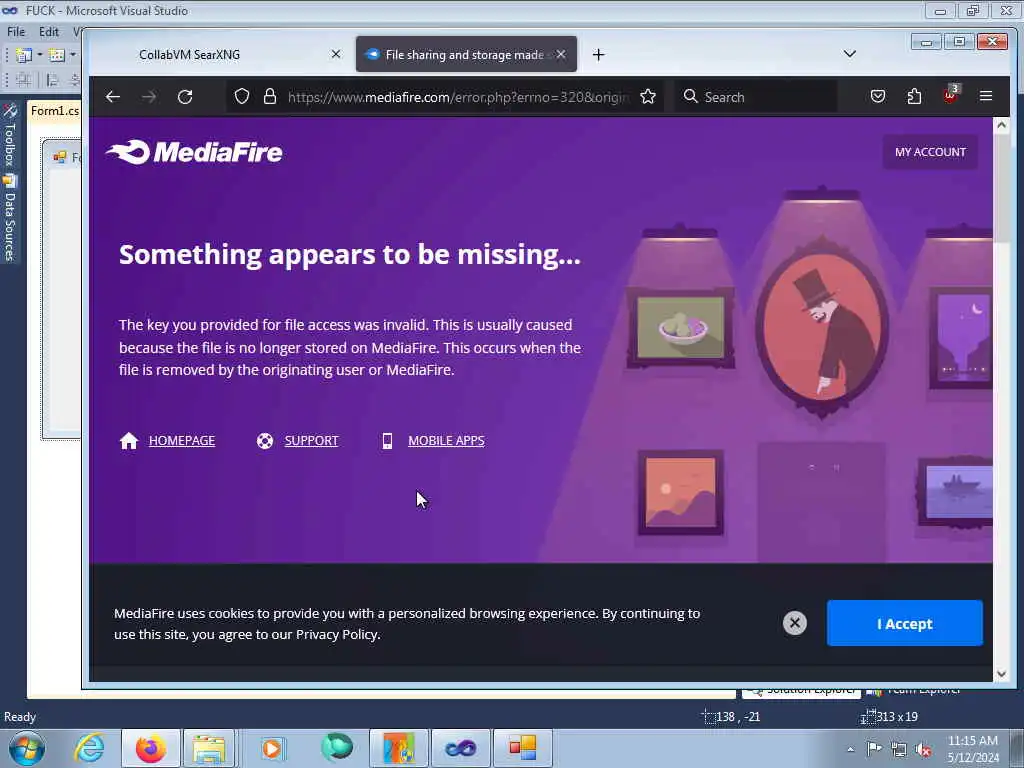Open Visual Studio Edit menu
Viewport: 1024px width, 768px height.
pyautogui.click(x=48, y=31)
